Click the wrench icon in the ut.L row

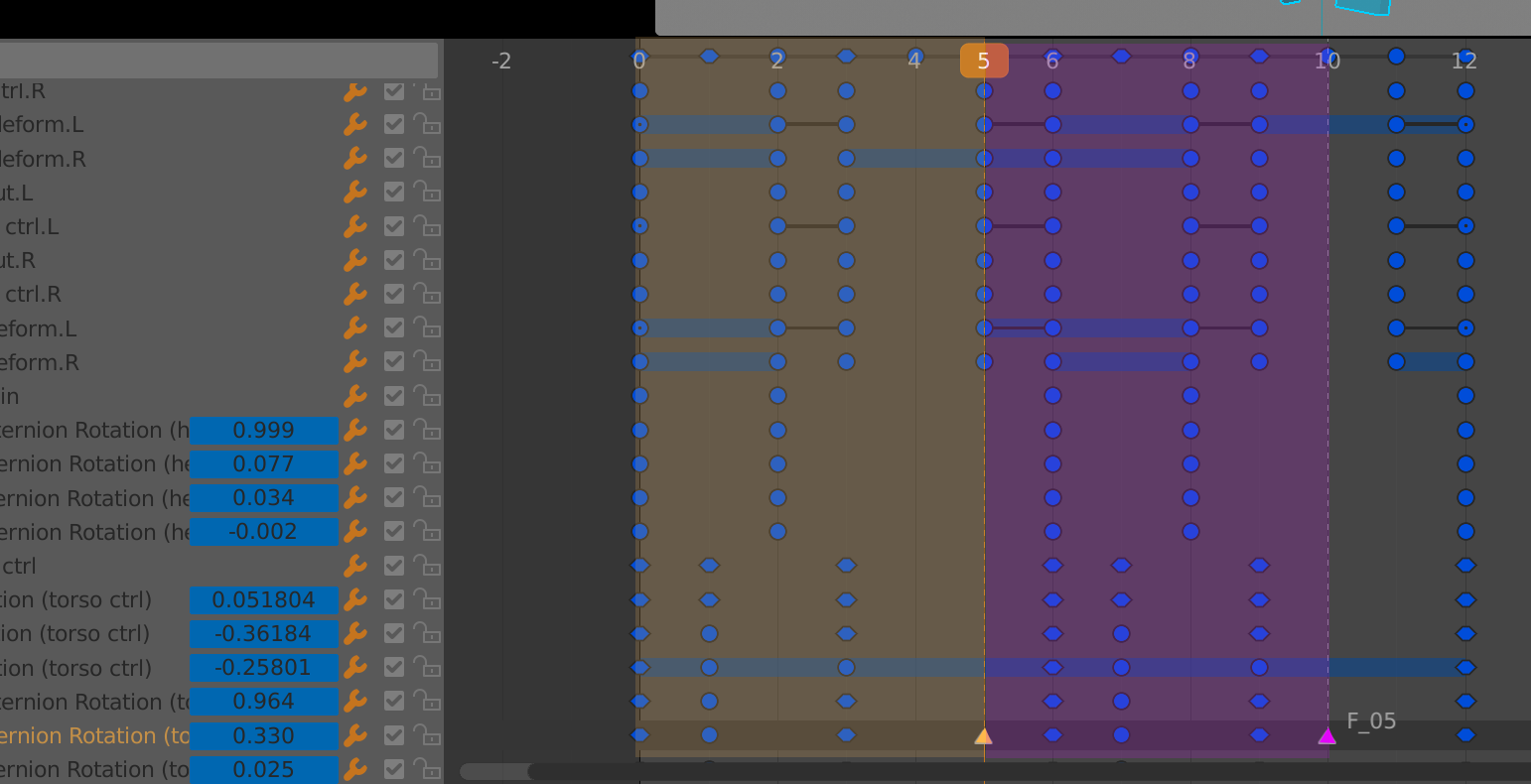(x=354, y=193)
